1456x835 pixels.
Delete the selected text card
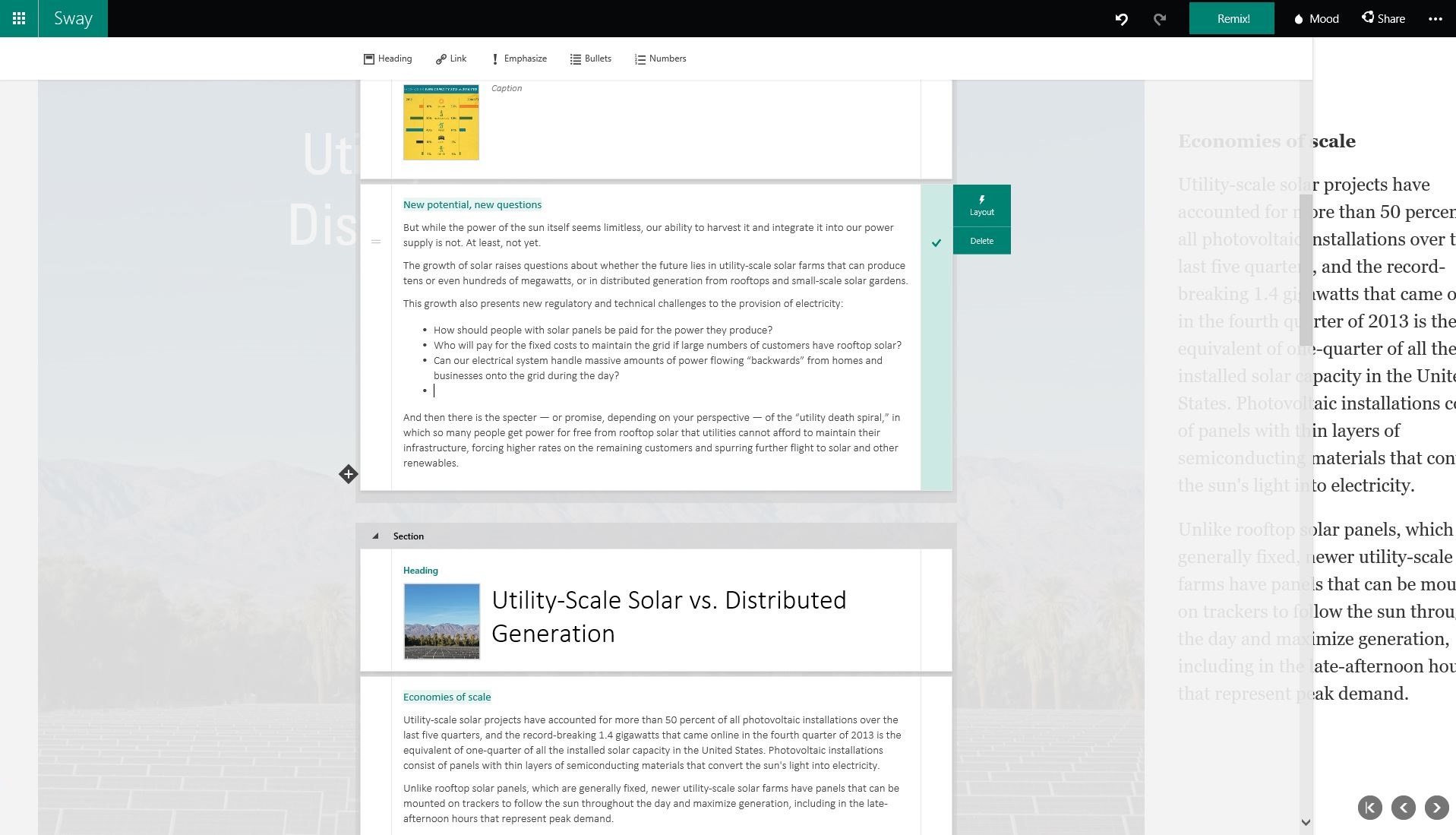tap(981, 241)
